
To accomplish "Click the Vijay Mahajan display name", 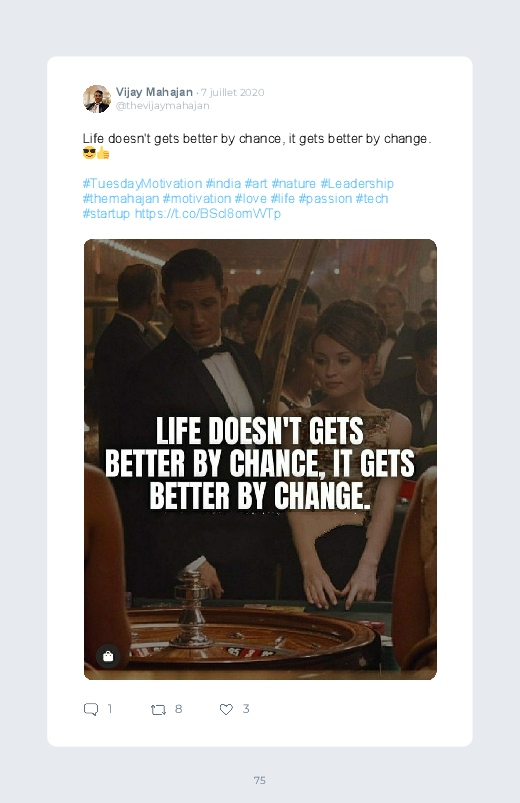I will [154, 92].
